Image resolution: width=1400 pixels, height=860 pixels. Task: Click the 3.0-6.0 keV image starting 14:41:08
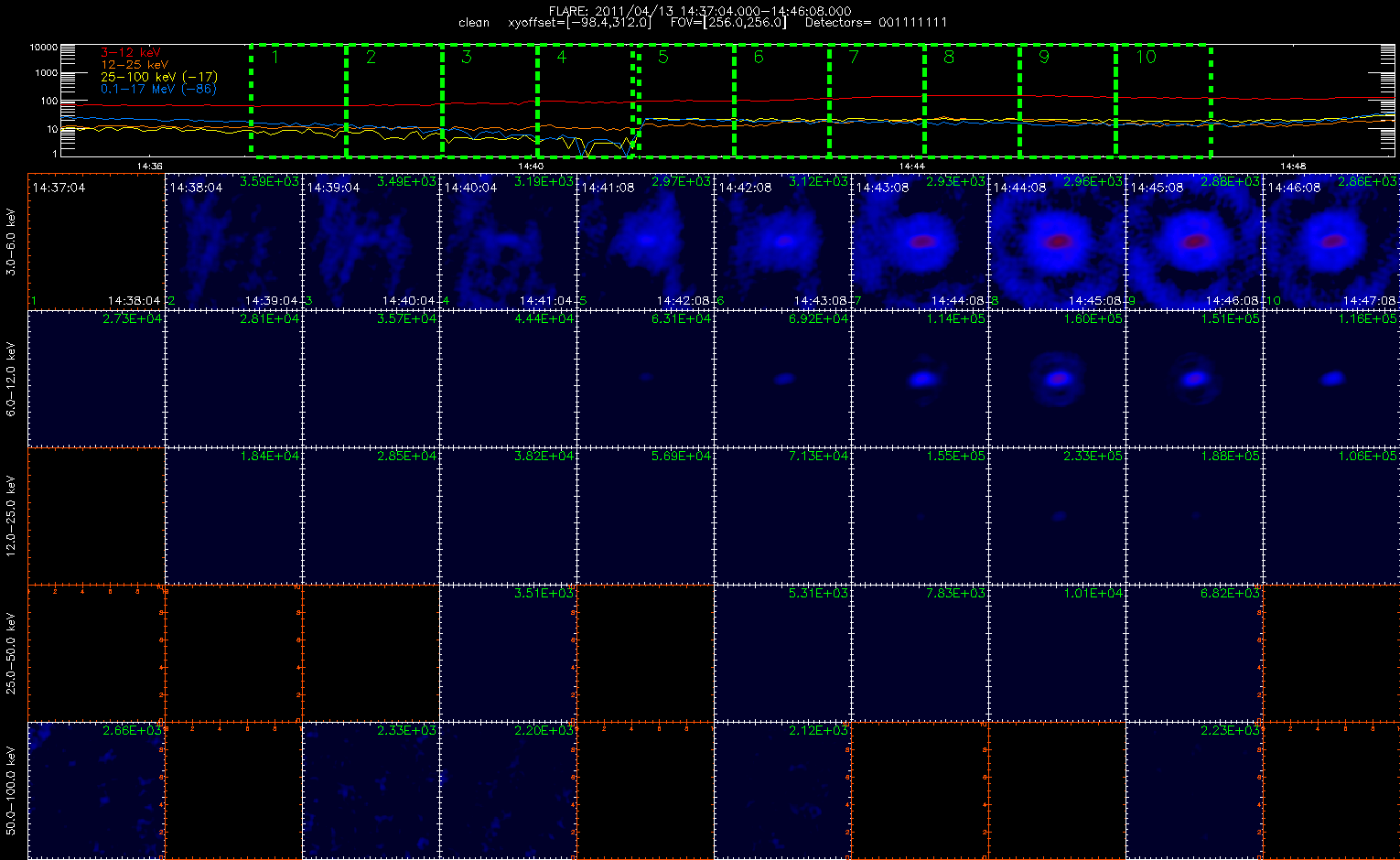coord(645,241)
